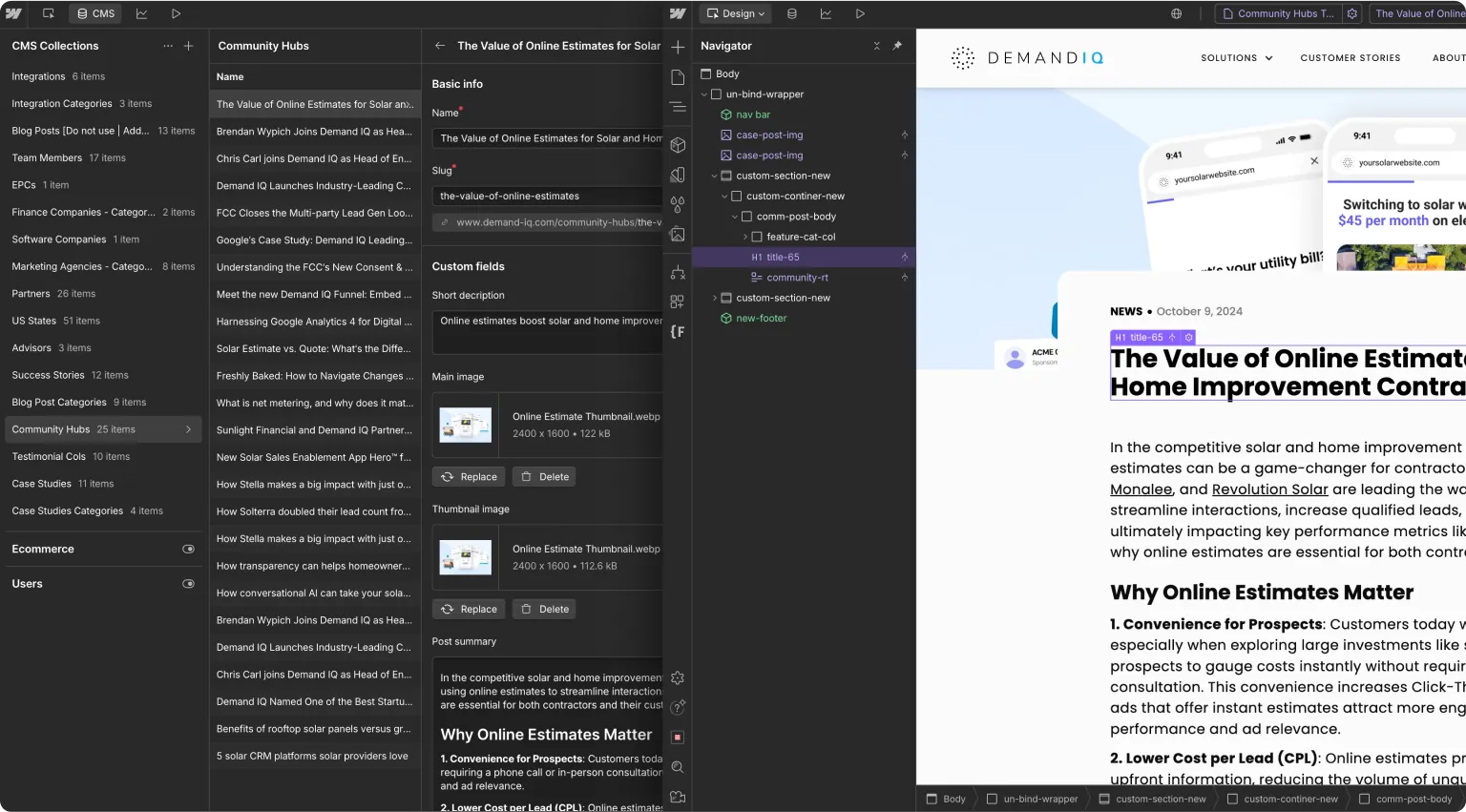Open the Components panel cube icon
The image size is (1466, 812).
pos(678,145)
